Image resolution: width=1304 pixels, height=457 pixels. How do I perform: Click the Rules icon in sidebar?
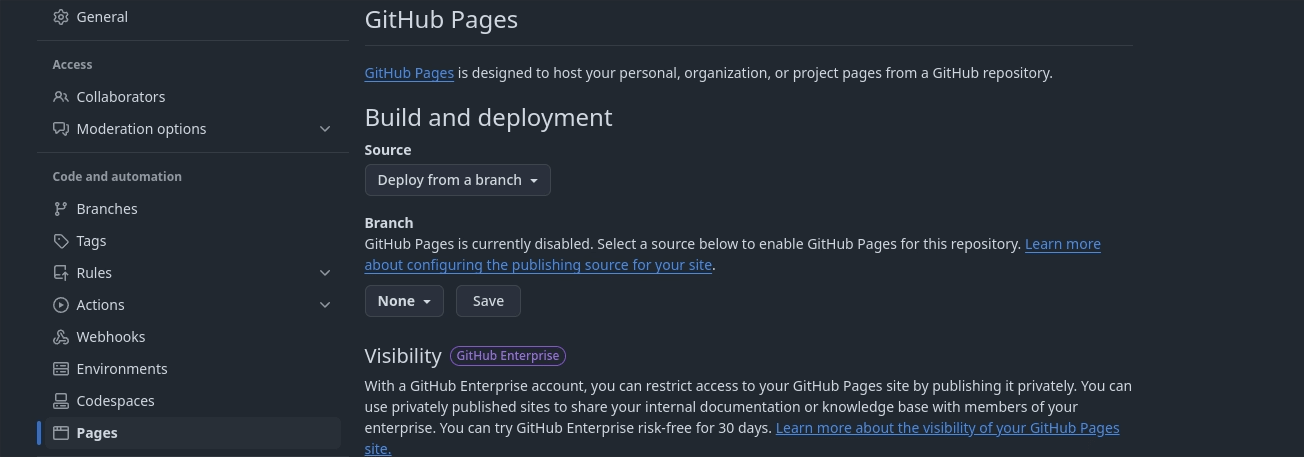point(61,273)
